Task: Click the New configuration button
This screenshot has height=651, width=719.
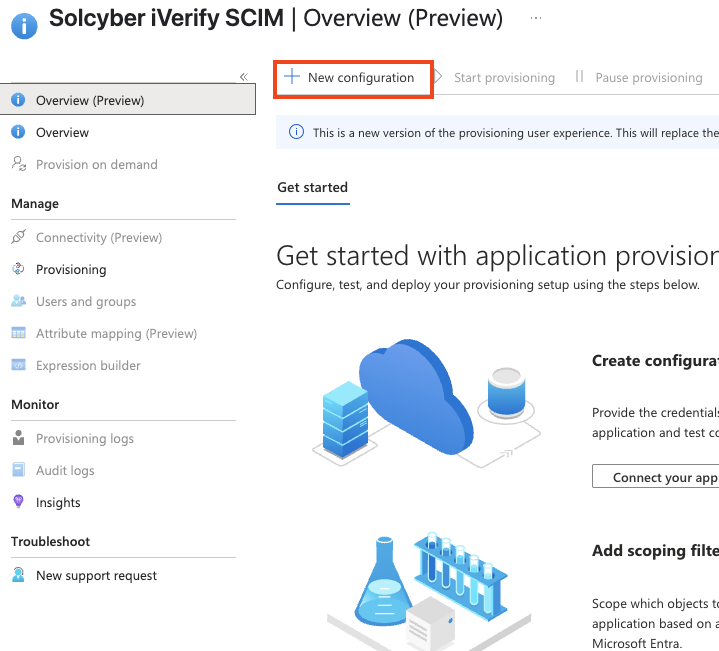Action: pyautogui.click(x=353, y=78)
